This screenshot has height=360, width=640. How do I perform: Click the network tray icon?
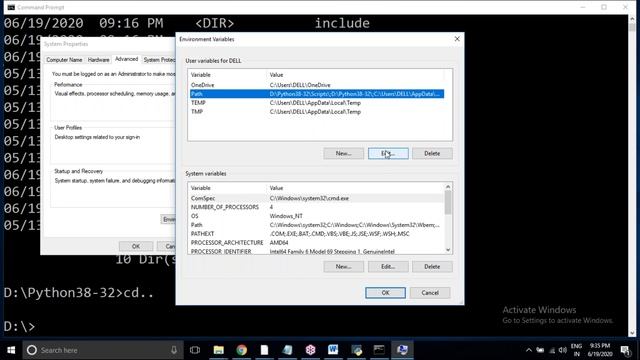(552, 350)
